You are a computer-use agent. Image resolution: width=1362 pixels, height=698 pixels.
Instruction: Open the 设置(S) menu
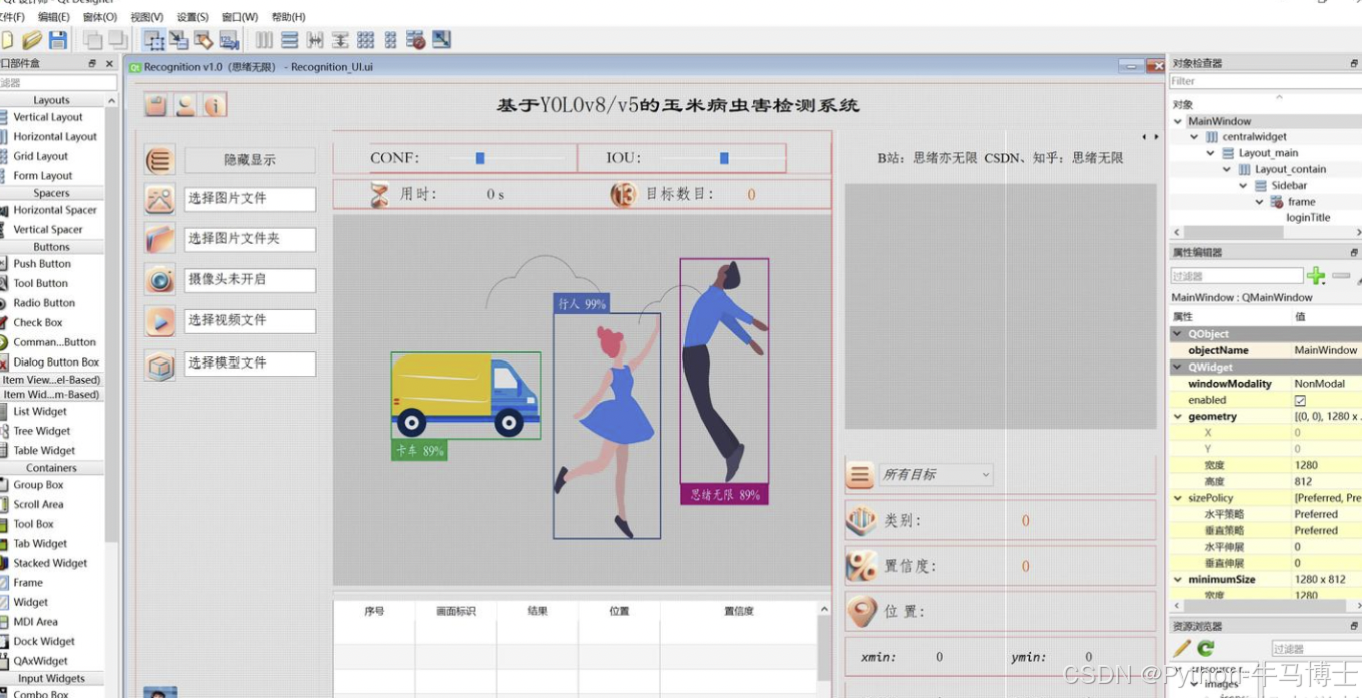193,17
